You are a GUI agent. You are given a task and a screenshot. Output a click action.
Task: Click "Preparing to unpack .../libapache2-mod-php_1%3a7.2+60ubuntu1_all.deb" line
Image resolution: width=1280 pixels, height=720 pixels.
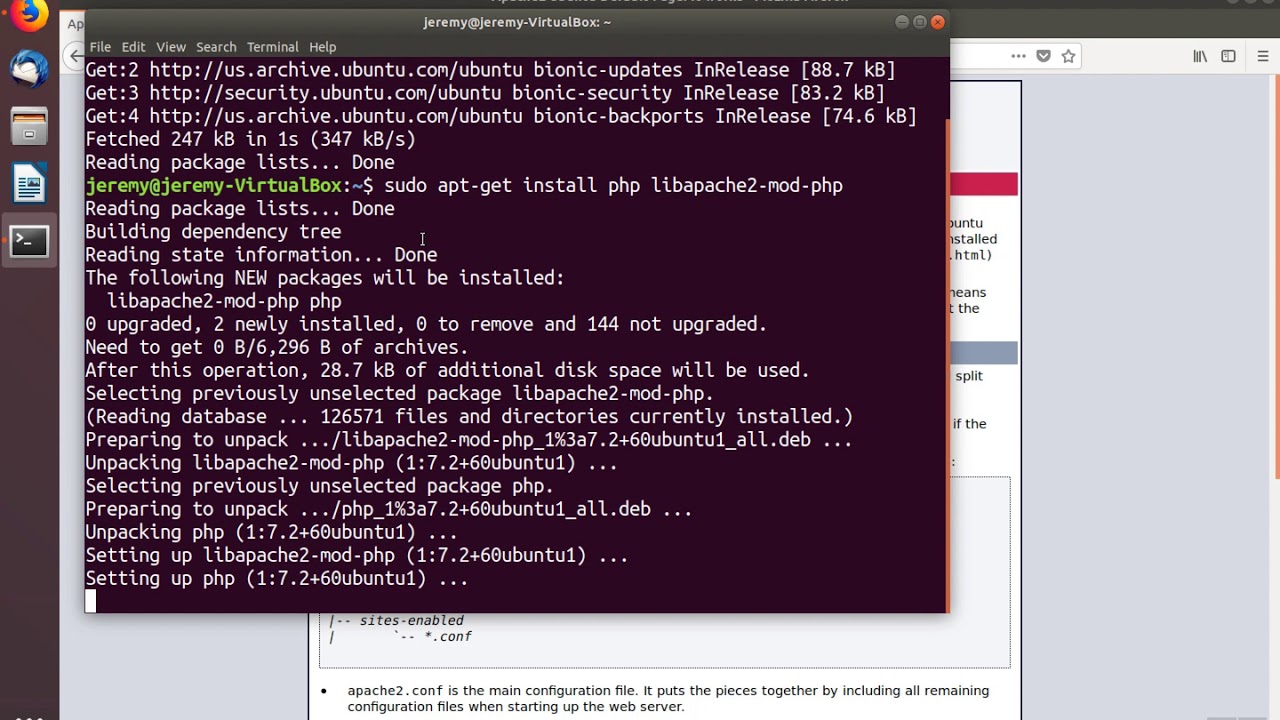tap(469, 440)
